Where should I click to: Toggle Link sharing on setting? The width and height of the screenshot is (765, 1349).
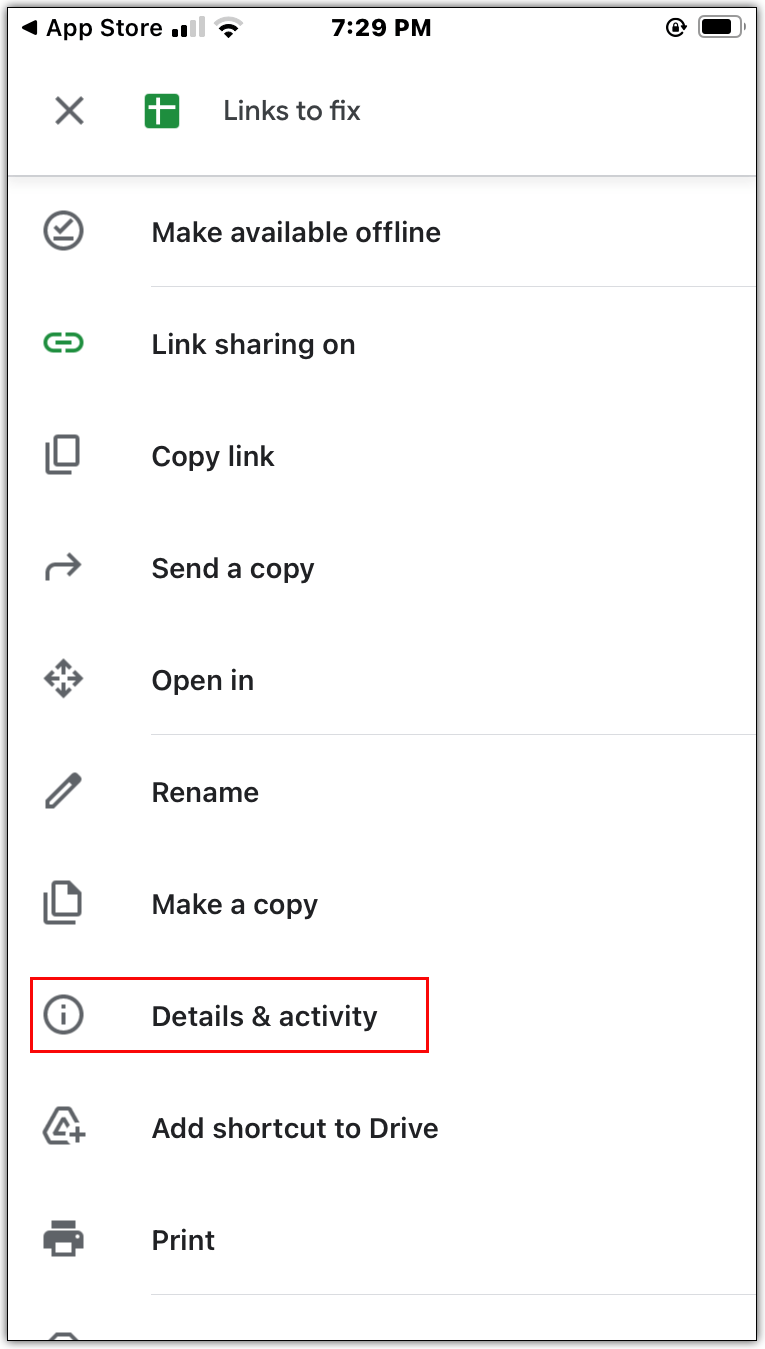click(x=253, y=344)
